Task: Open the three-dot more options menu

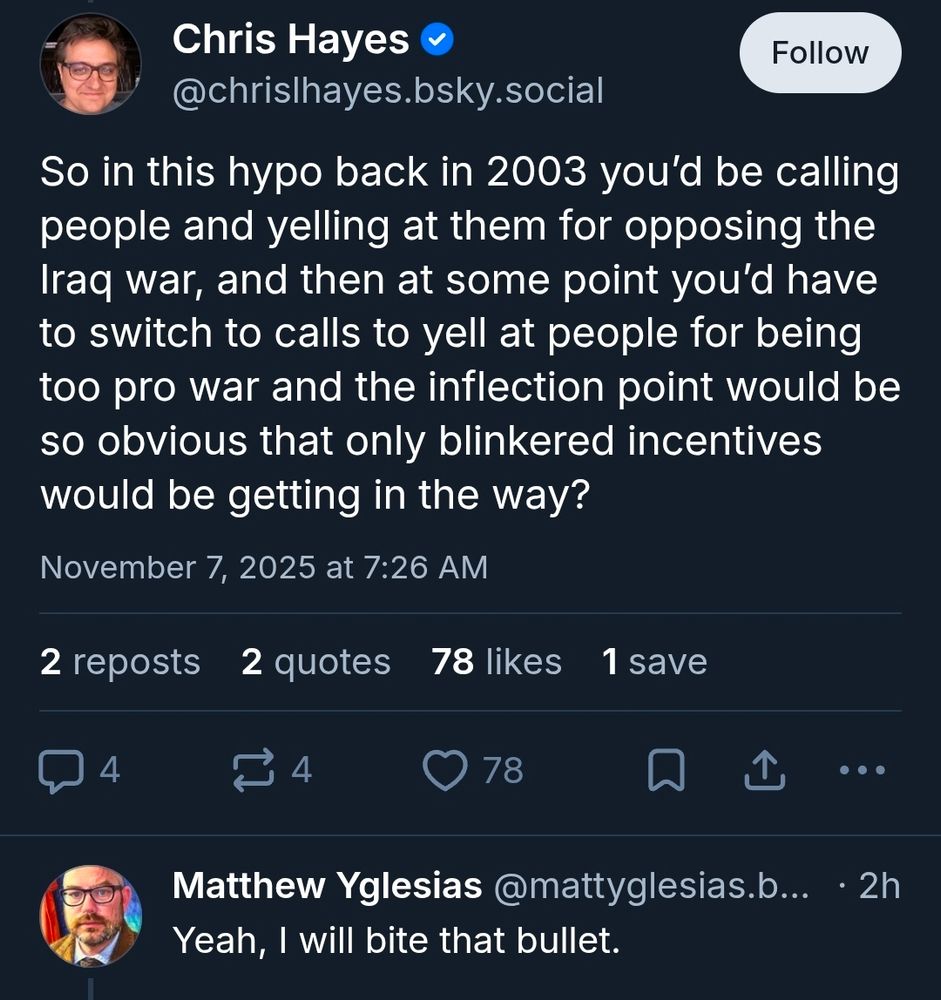Action: point(861,771)
